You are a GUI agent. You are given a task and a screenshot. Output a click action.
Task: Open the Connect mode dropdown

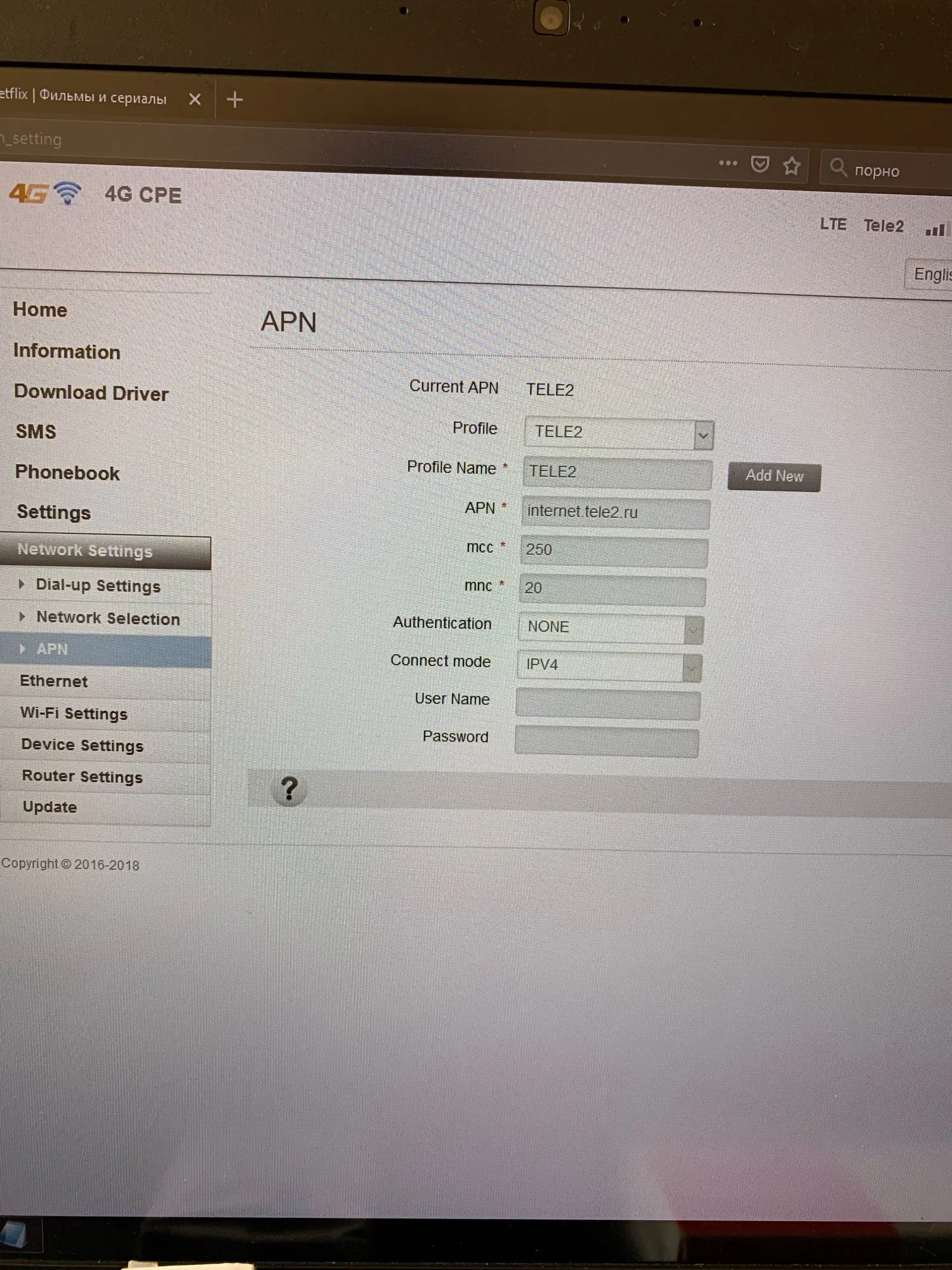tap(609, 666)
